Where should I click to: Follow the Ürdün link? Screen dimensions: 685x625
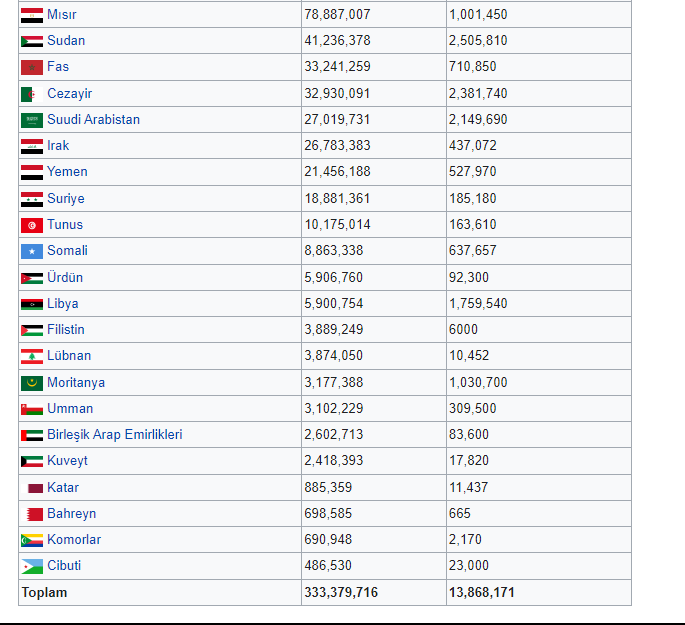click(65, 277)
